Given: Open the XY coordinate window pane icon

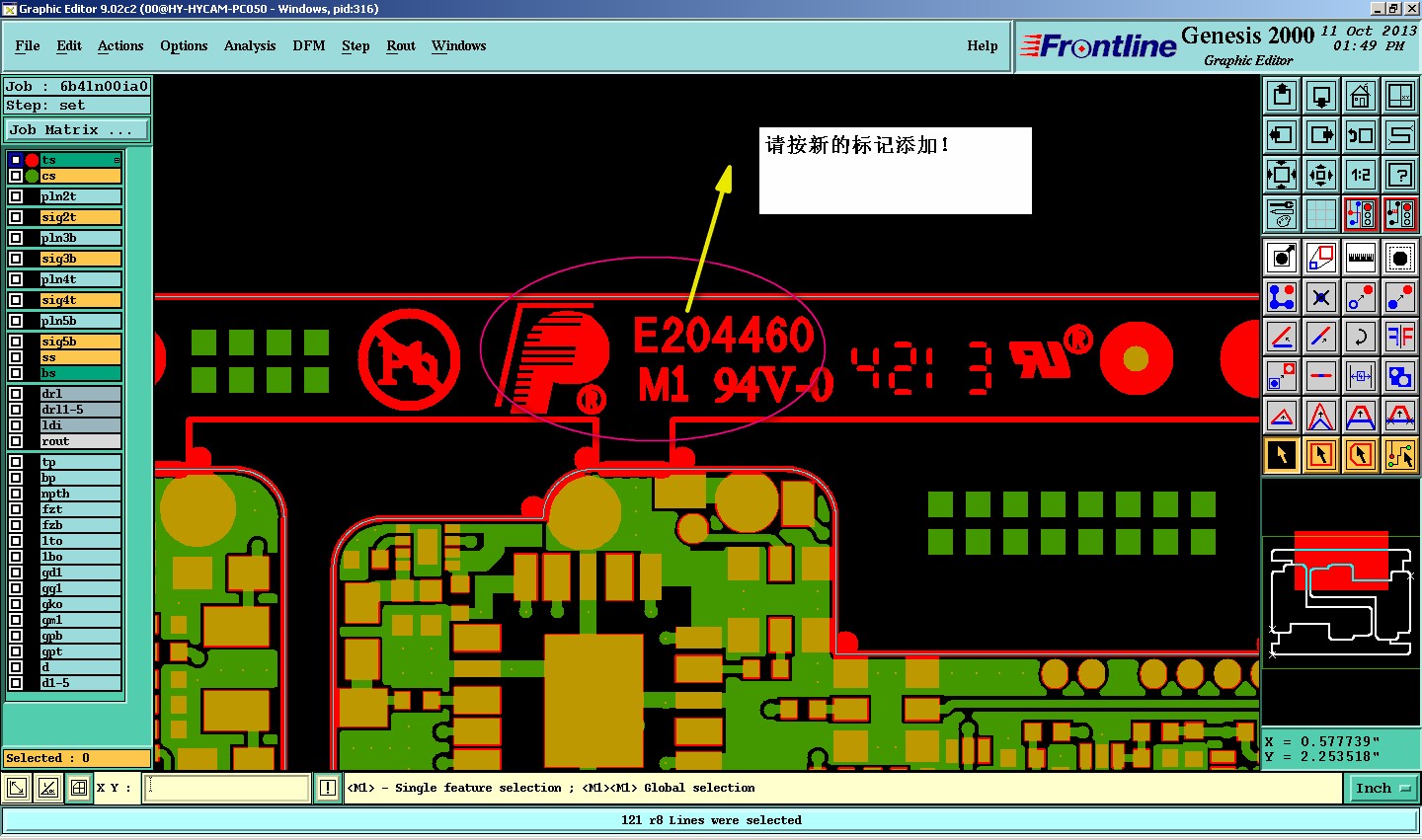Looking at the screenshot, I should point(1400,96).
